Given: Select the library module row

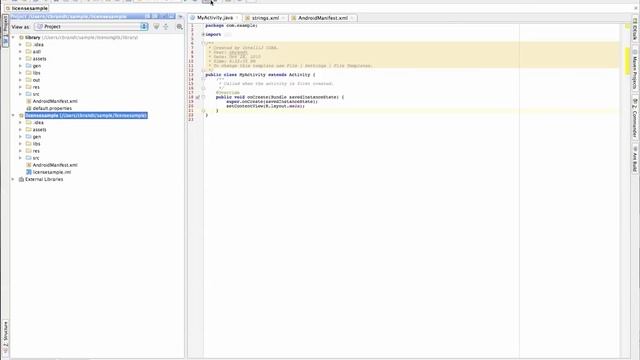Looking at the screenshot, I should pos(97,38).
